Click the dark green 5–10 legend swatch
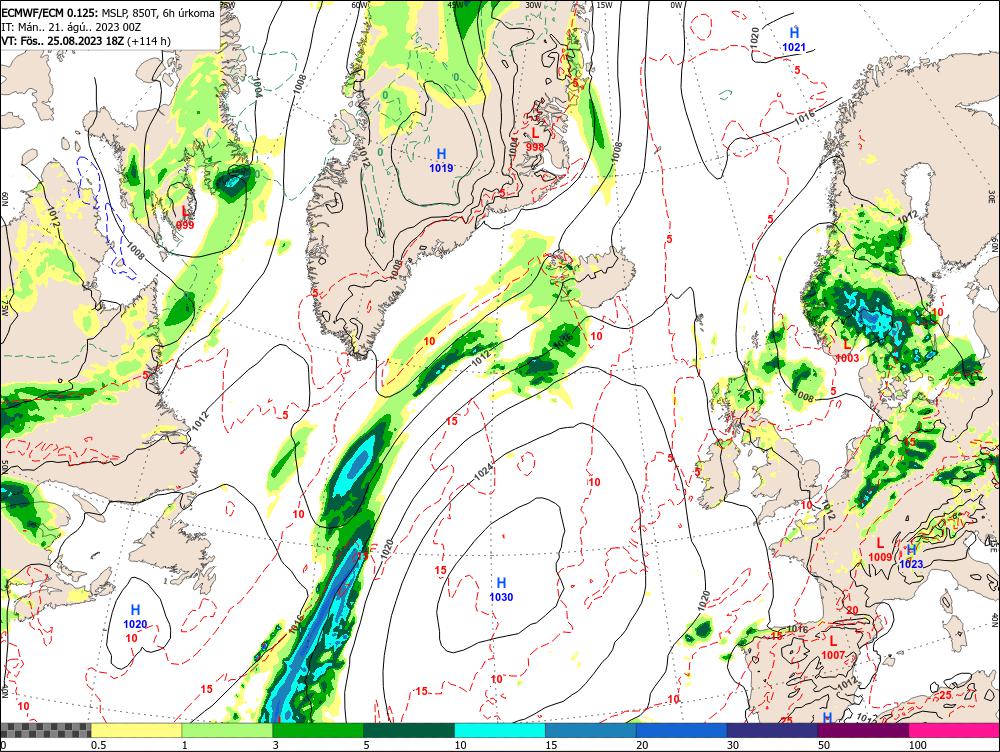The height and width of the screenshot is (752, 1000). 409,730
